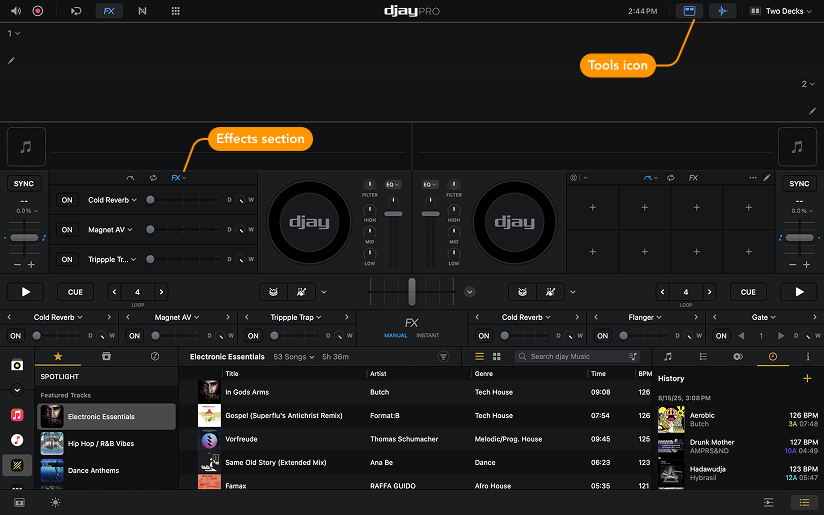
Task: Expand the crossfader options chevron button
Action: tap(470, 292)
